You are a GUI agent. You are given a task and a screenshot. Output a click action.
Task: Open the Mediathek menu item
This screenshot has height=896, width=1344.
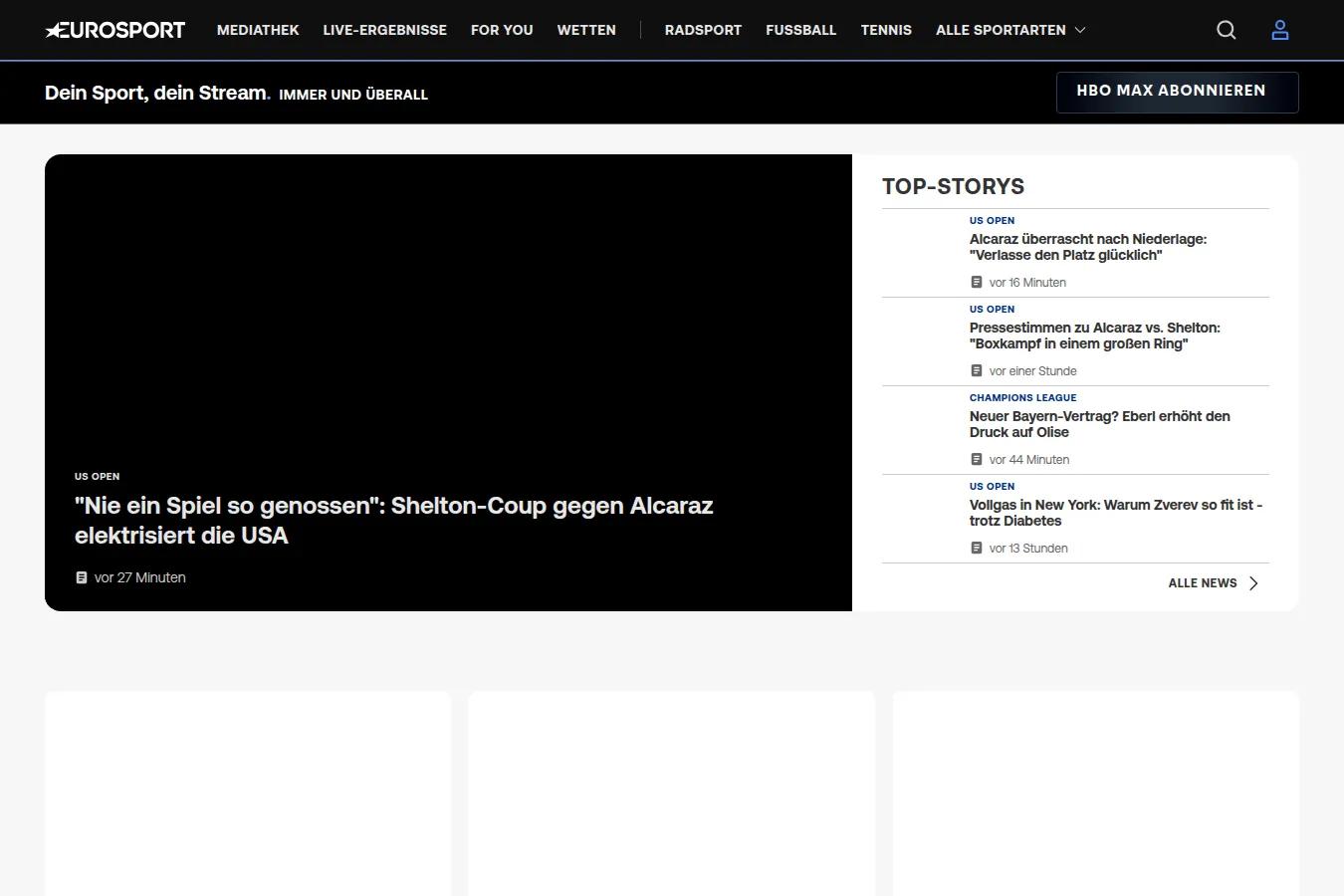point(258,30)
